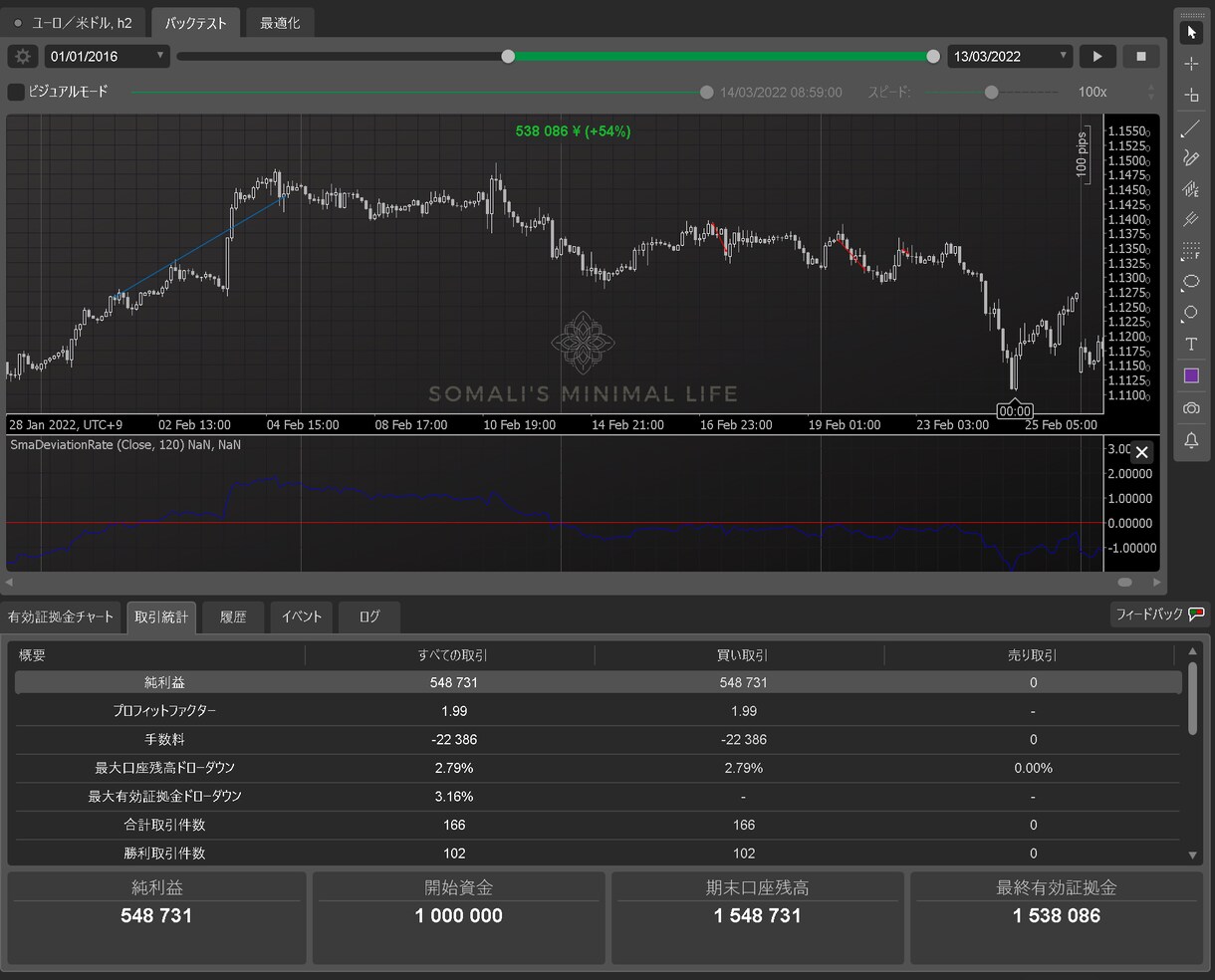Click the フィードバック button

click(1158, 614)
